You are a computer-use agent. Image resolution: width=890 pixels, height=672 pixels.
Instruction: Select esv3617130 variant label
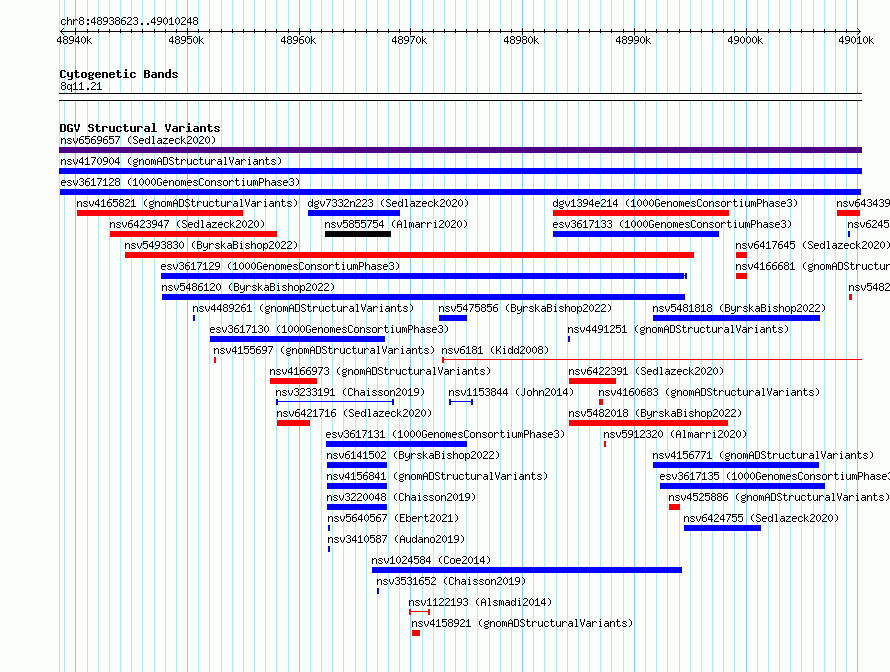329,329
